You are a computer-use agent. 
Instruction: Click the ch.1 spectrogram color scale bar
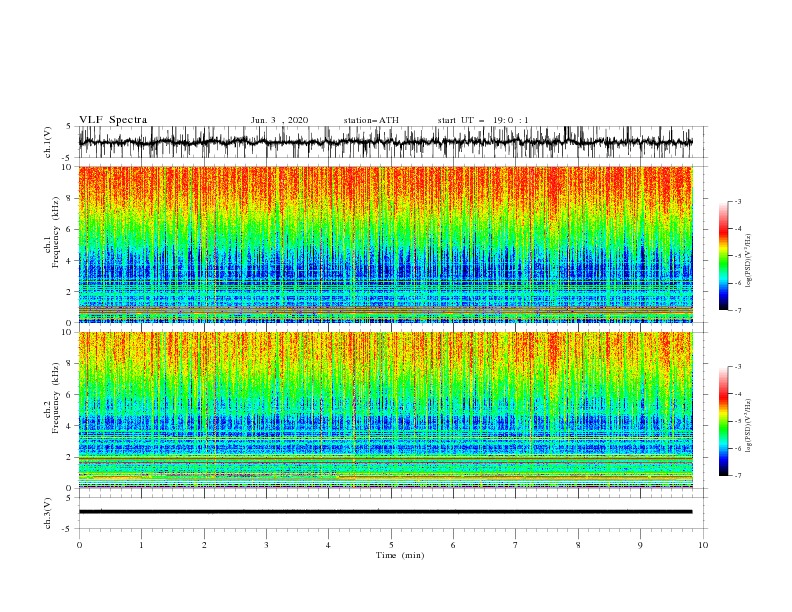[x=723, y=256]
